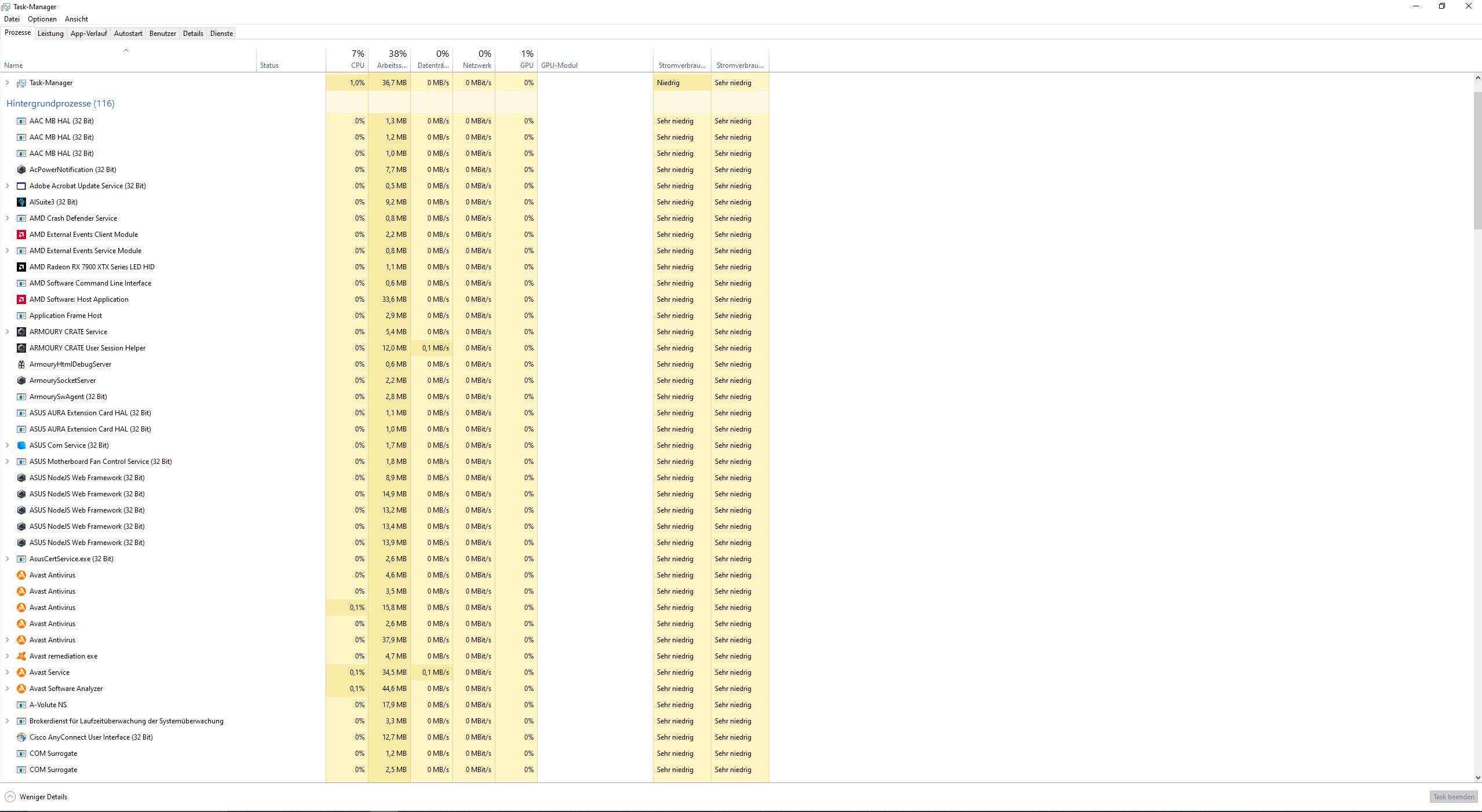
Task: Open the Optionen menu
Action: point(42,19)
